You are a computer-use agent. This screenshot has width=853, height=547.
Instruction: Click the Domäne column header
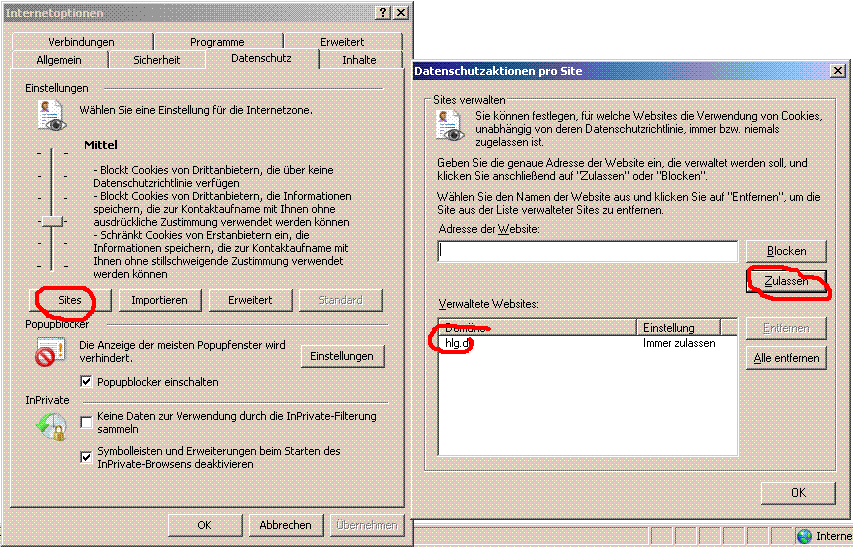point(537,327)
